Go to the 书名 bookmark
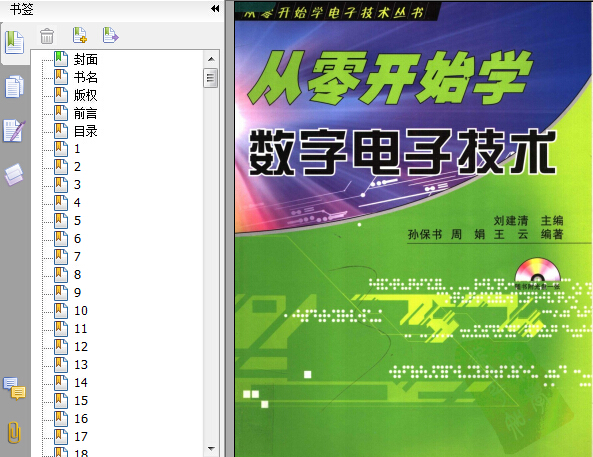 (x=86, y=77)
